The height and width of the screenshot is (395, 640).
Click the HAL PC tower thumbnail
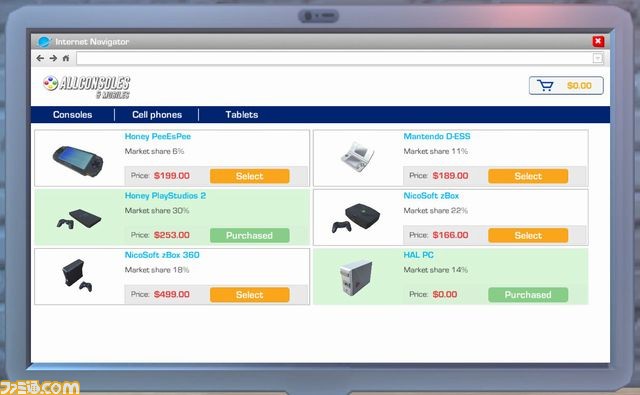pyautogui.click(x=356, y=277)
